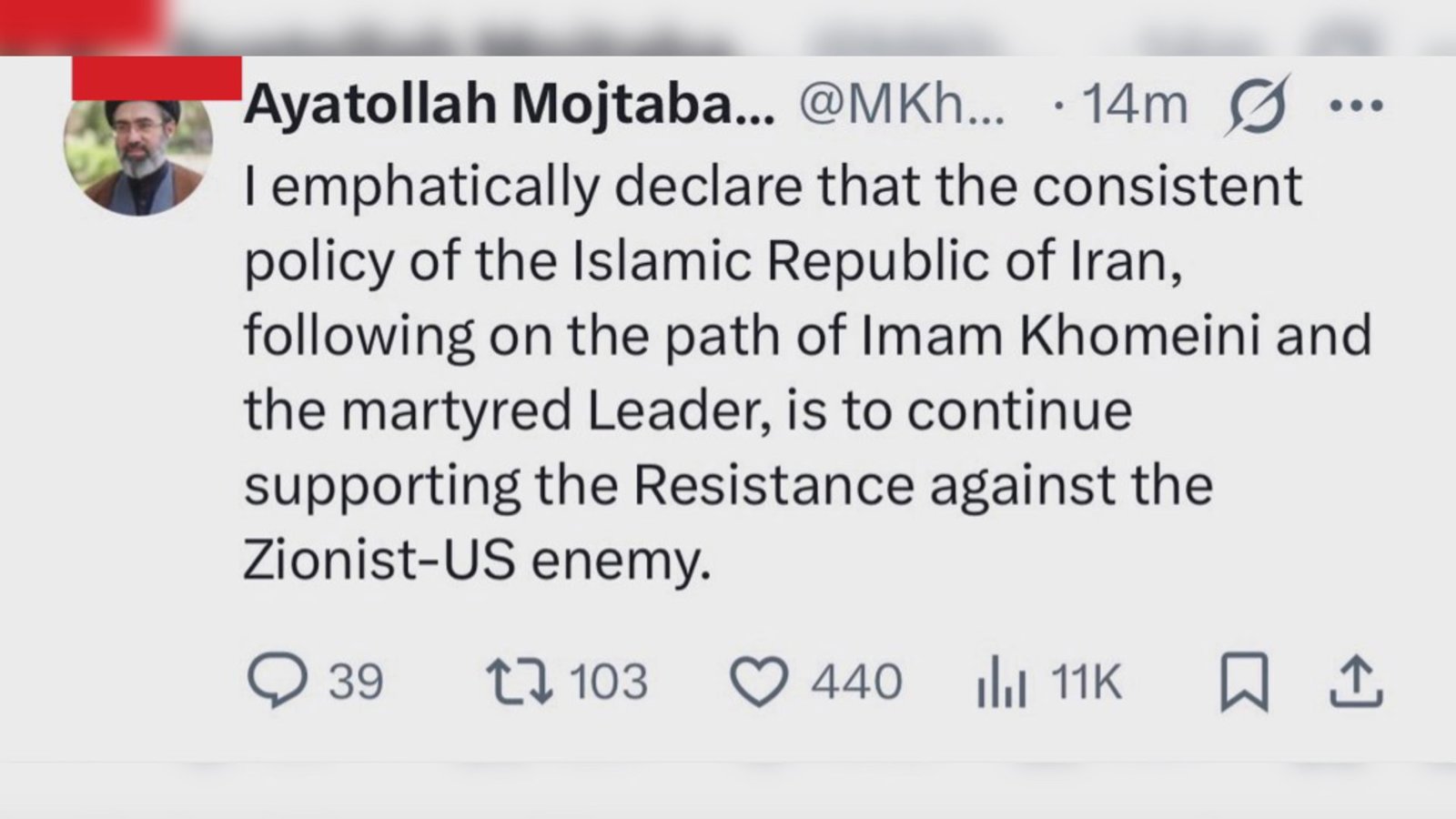Click the Grok slashed-circle icon on the tweet
Viewport: 1456px width, 819px height.
tap(1259, 104)
